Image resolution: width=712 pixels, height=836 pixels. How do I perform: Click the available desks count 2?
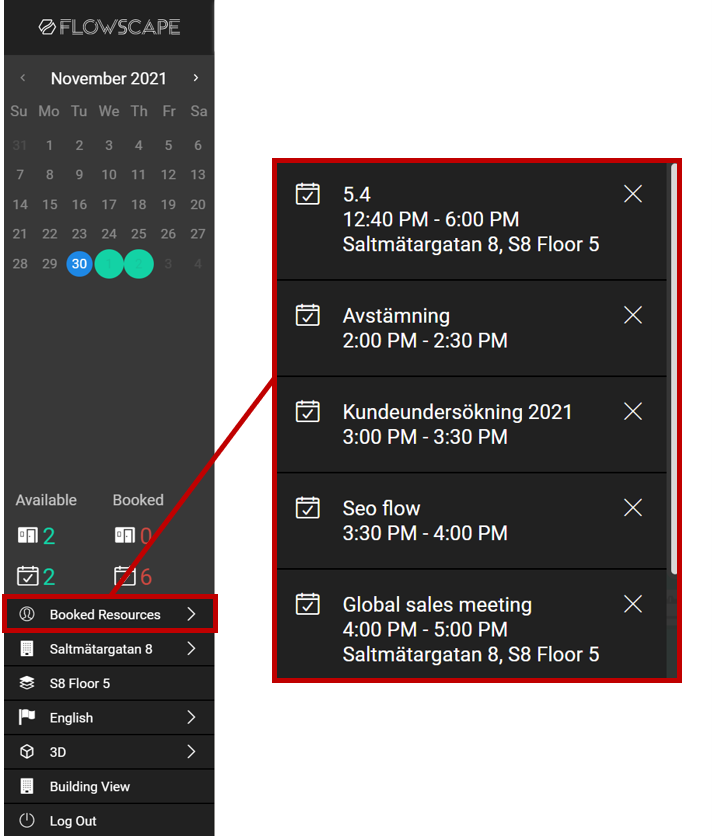49,535
